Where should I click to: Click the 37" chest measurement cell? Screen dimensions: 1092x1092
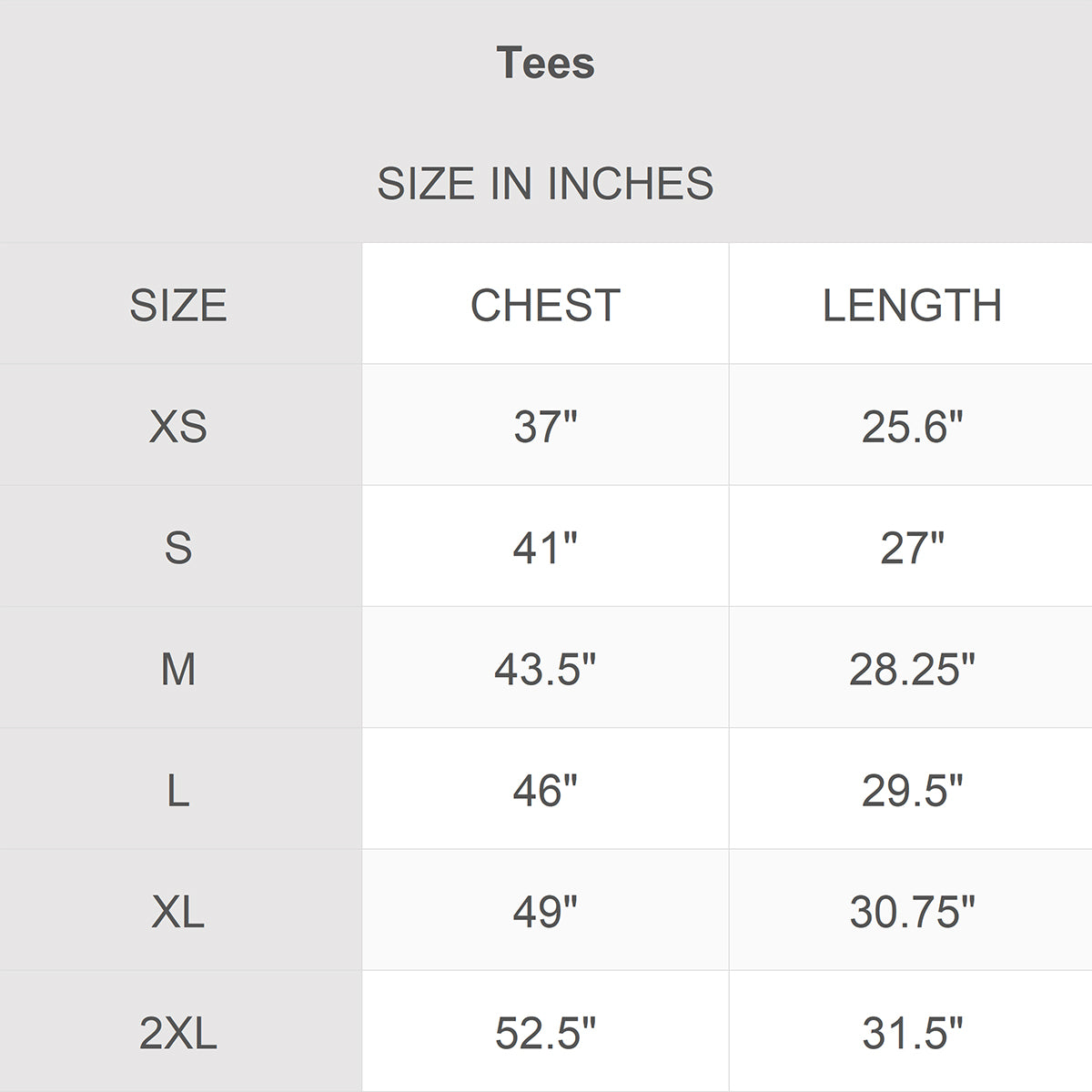545,426
